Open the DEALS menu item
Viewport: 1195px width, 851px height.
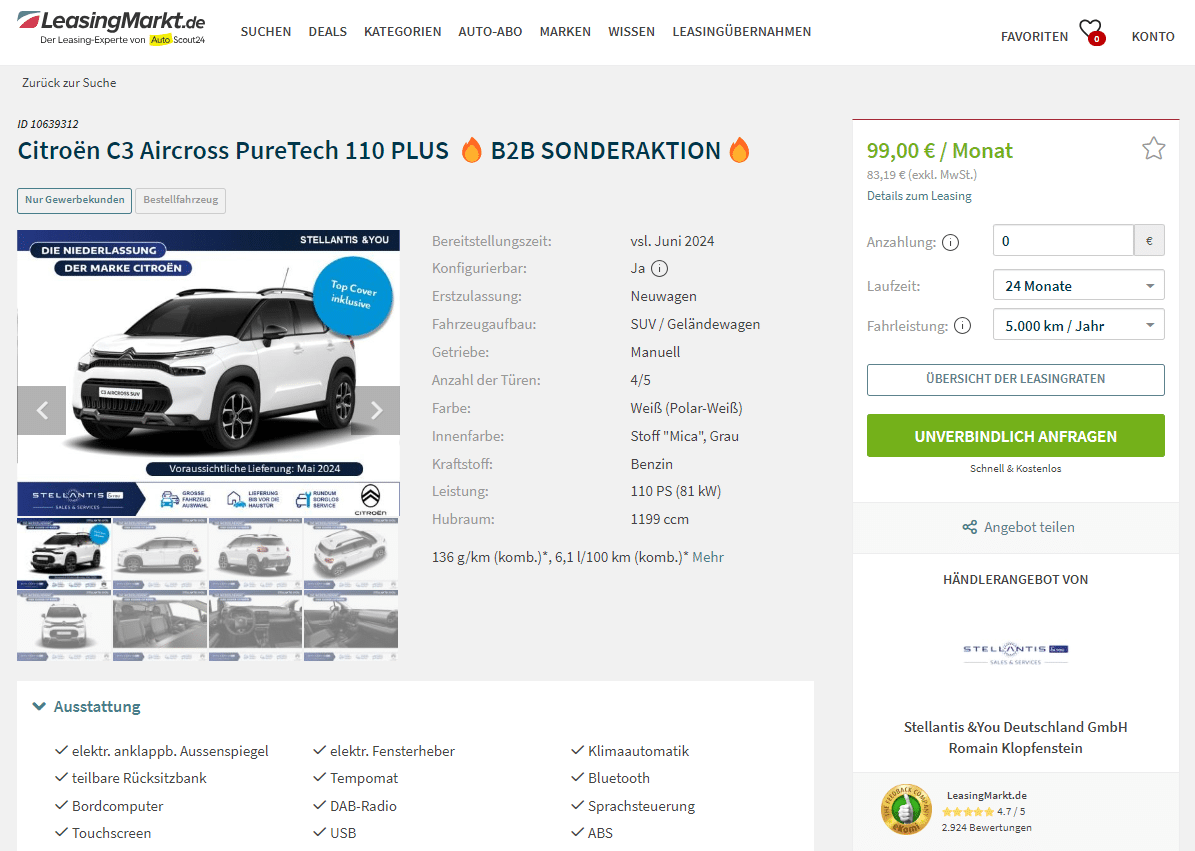coord(328,32)
